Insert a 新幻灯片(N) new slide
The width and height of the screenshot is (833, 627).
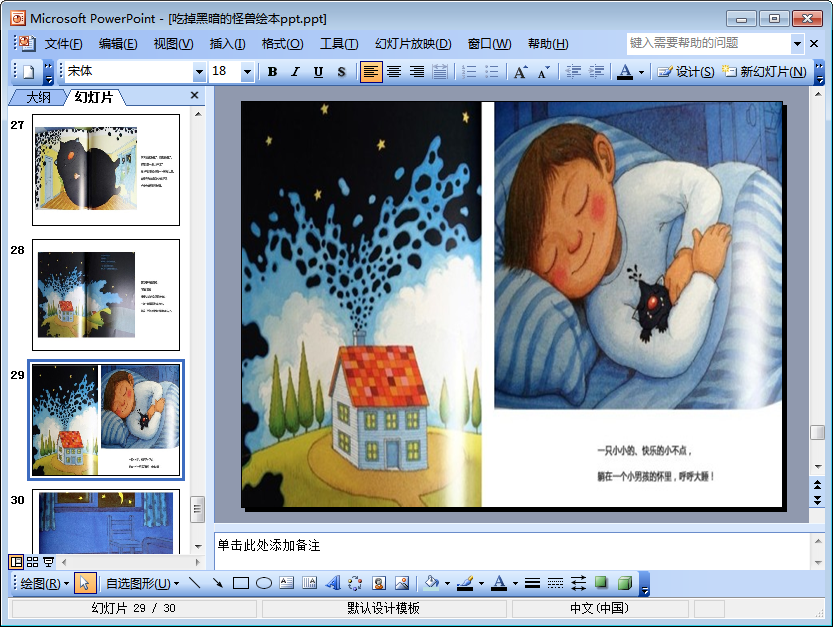click(x=764, y=72)
